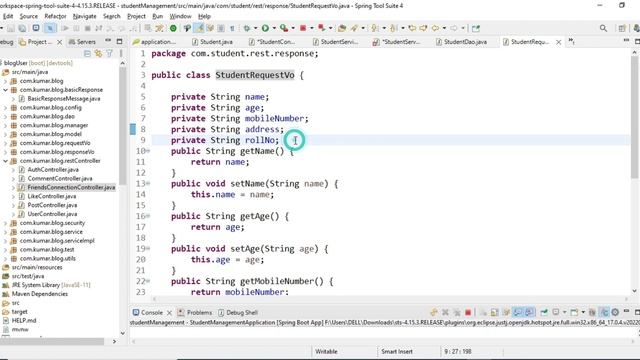The height and width of the screenshot is (360, 640).
Task: Toggle Scroll Lock in Console toolbar
Action: pos(494,313)
